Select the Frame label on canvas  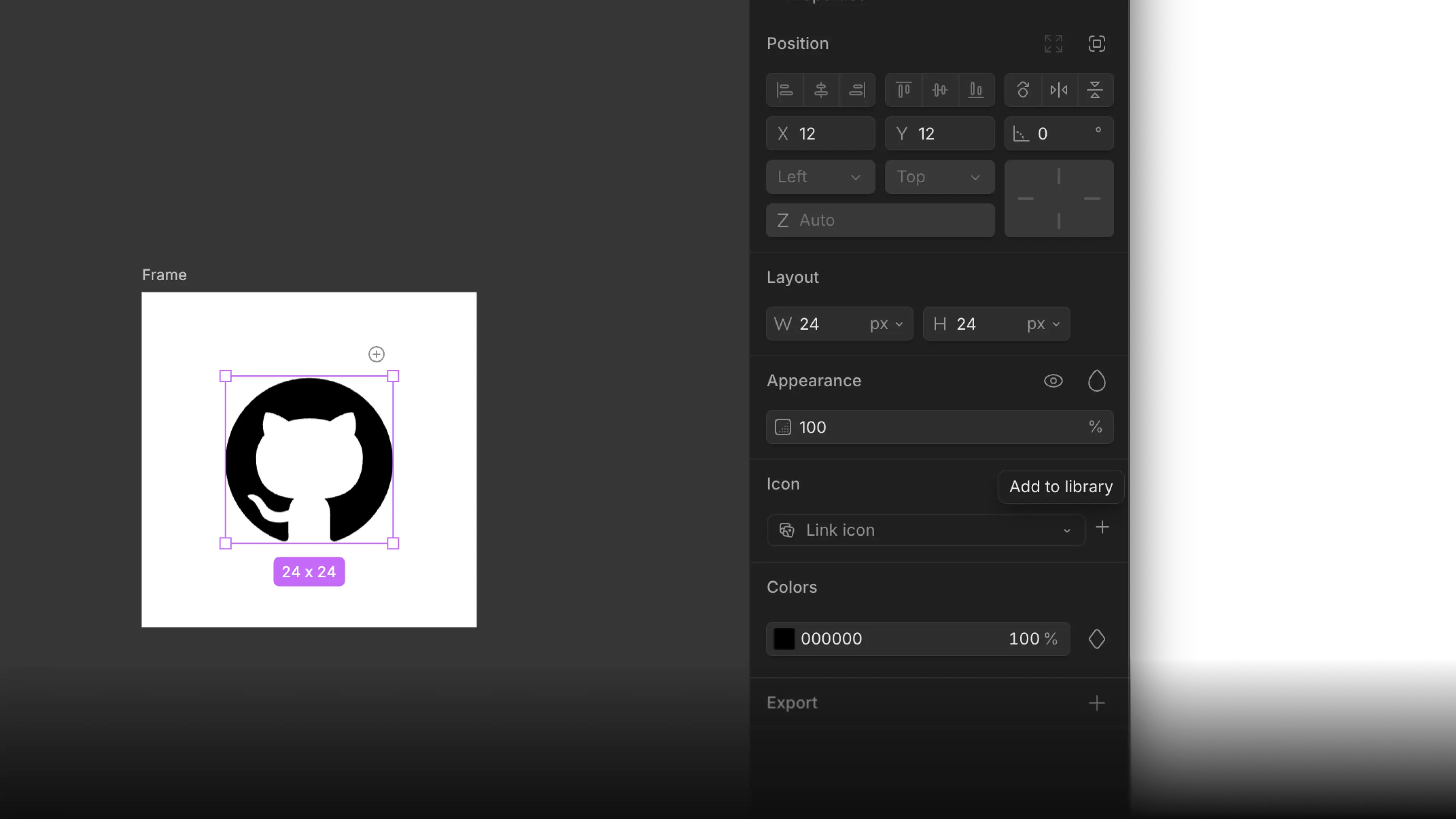(165, 275)
